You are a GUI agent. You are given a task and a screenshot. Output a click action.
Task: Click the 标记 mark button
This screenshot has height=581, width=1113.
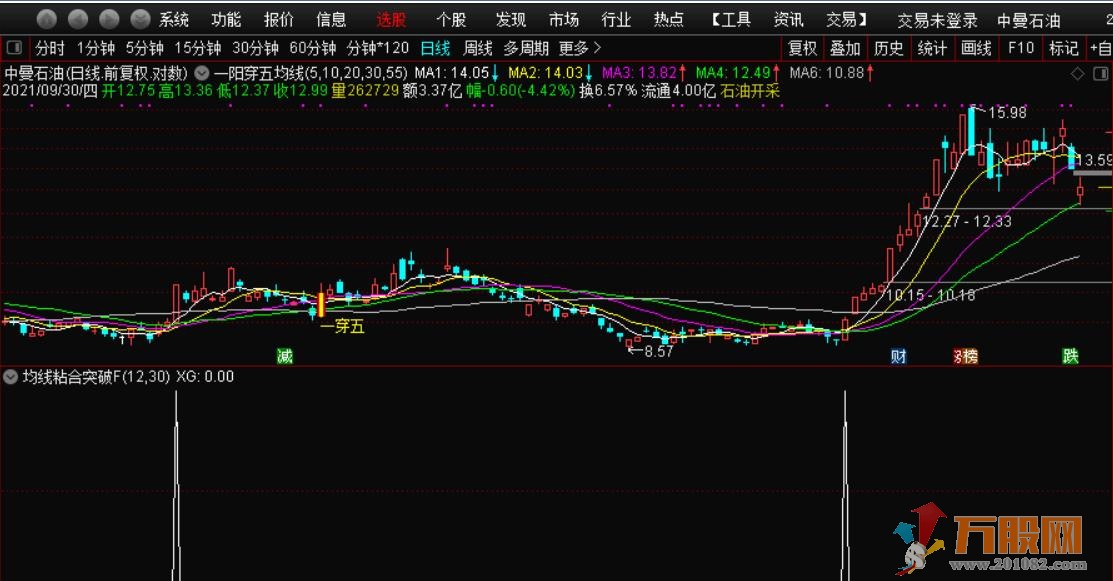pyautogui.click(x=1064, y=48)
